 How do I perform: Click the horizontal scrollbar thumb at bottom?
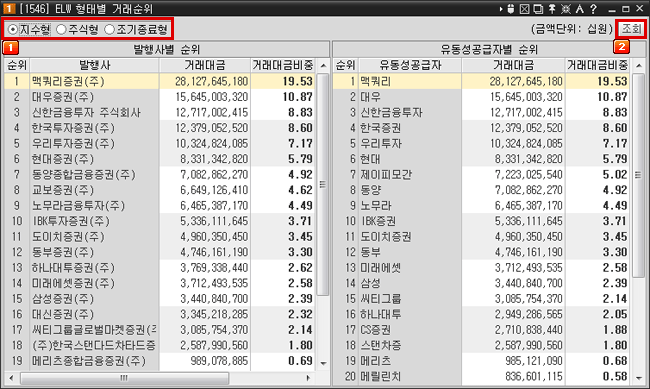pos(124,378)
